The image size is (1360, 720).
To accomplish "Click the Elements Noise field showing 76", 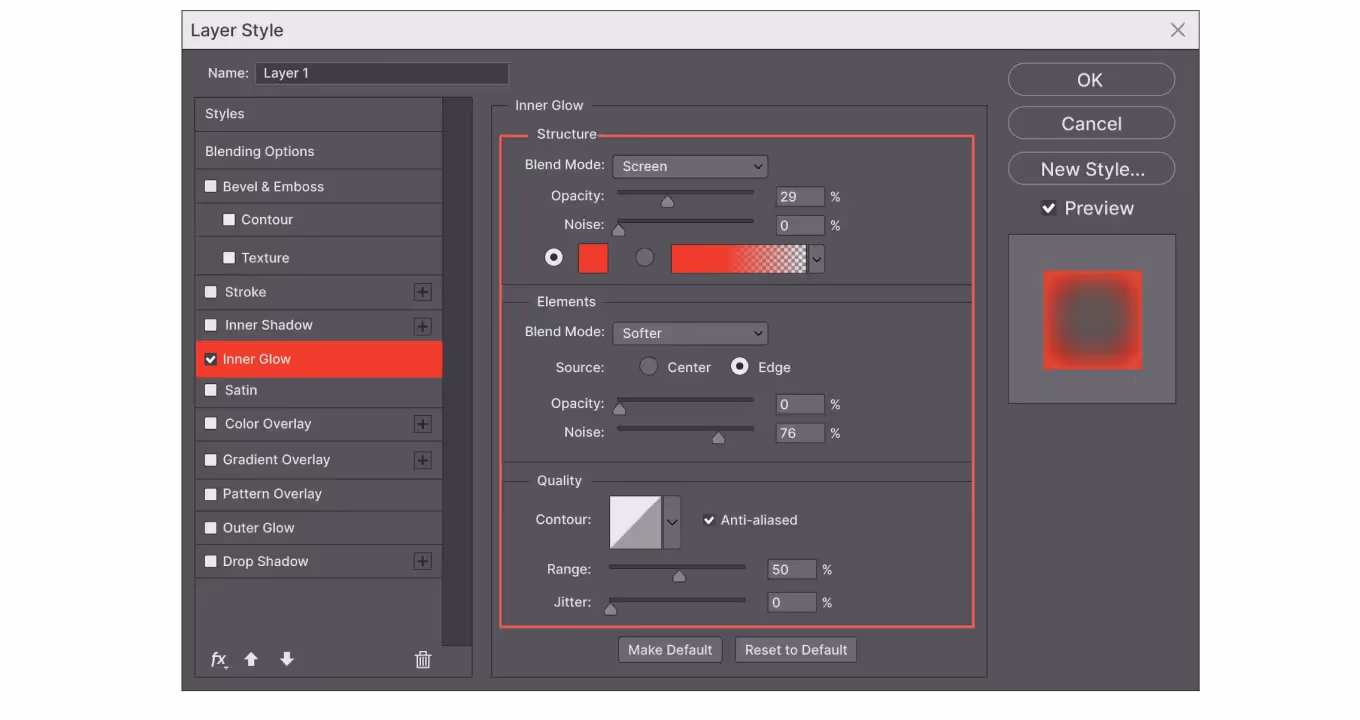I will coord(801,433).
